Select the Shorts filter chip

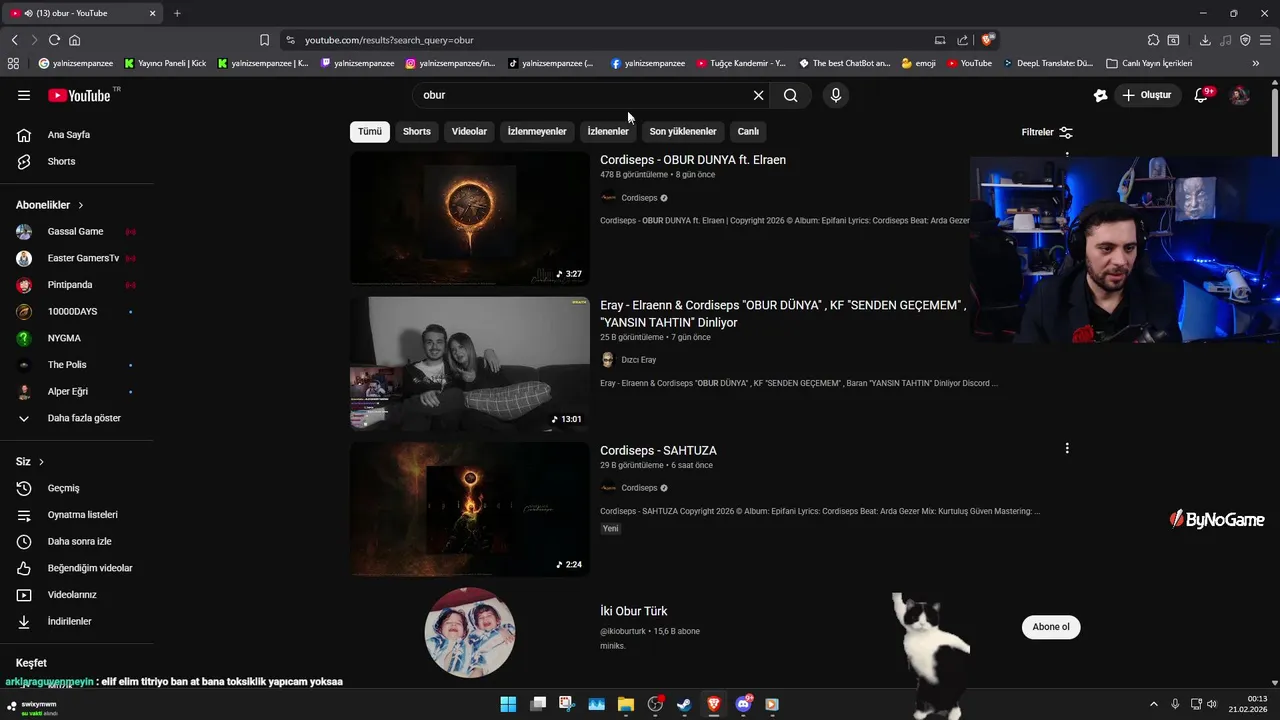[417, 131]
